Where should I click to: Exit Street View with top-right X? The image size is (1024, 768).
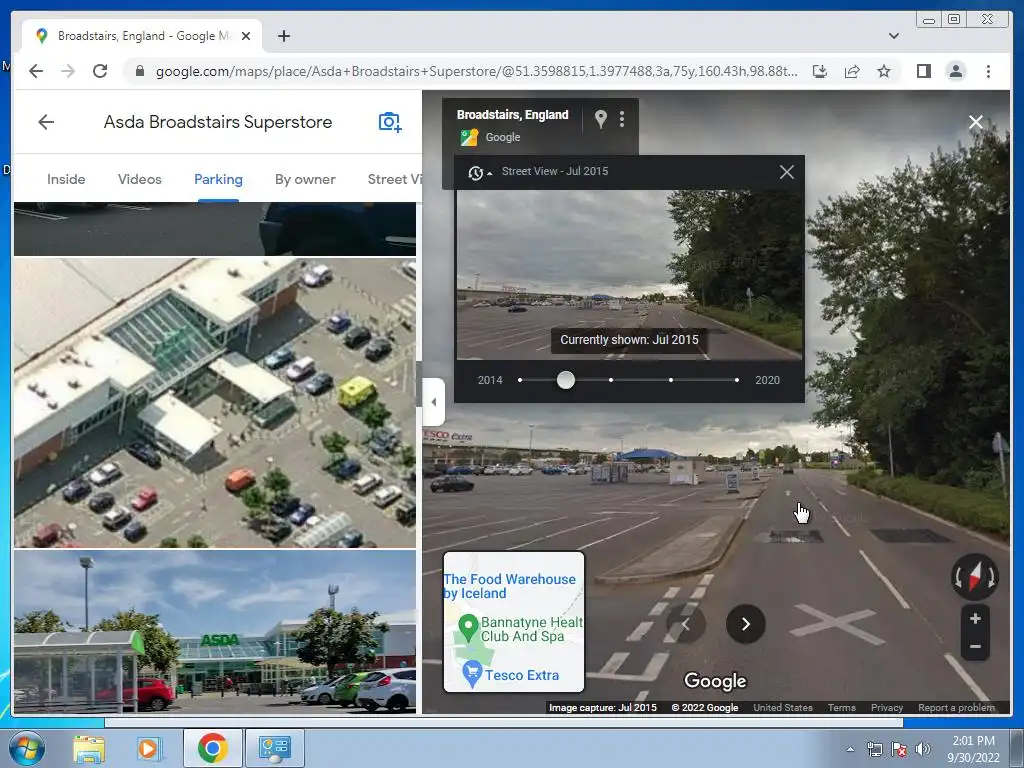coord(976,122)
